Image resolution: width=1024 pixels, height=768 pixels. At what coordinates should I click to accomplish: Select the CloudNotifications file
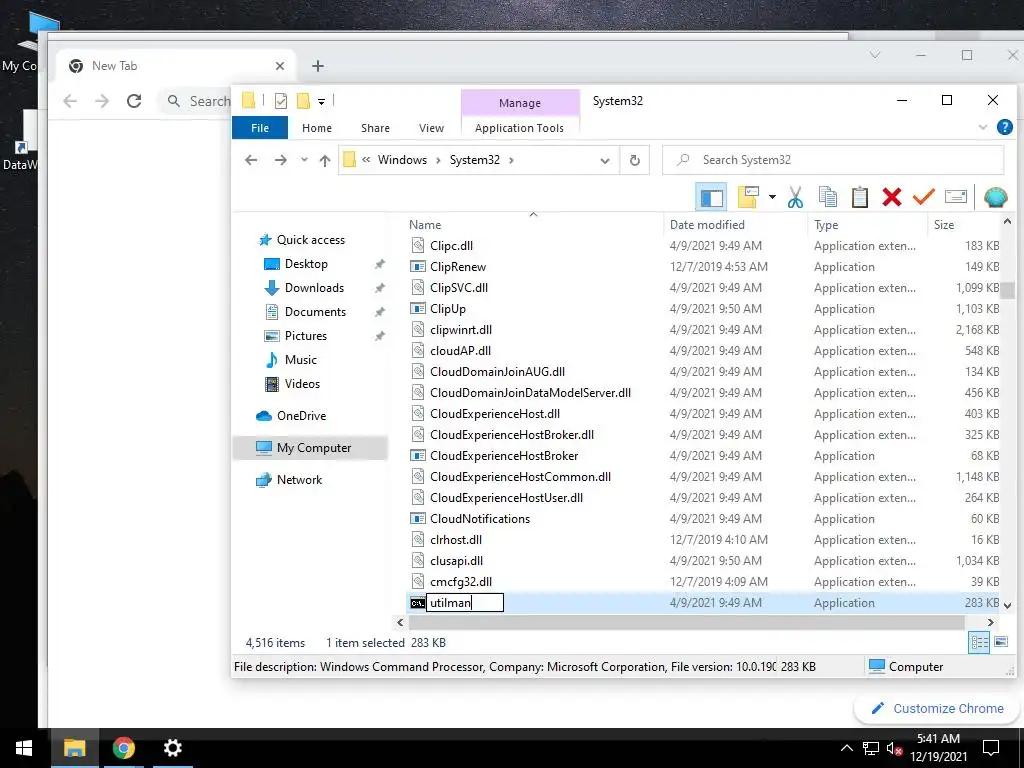click(x=480, y=519)
